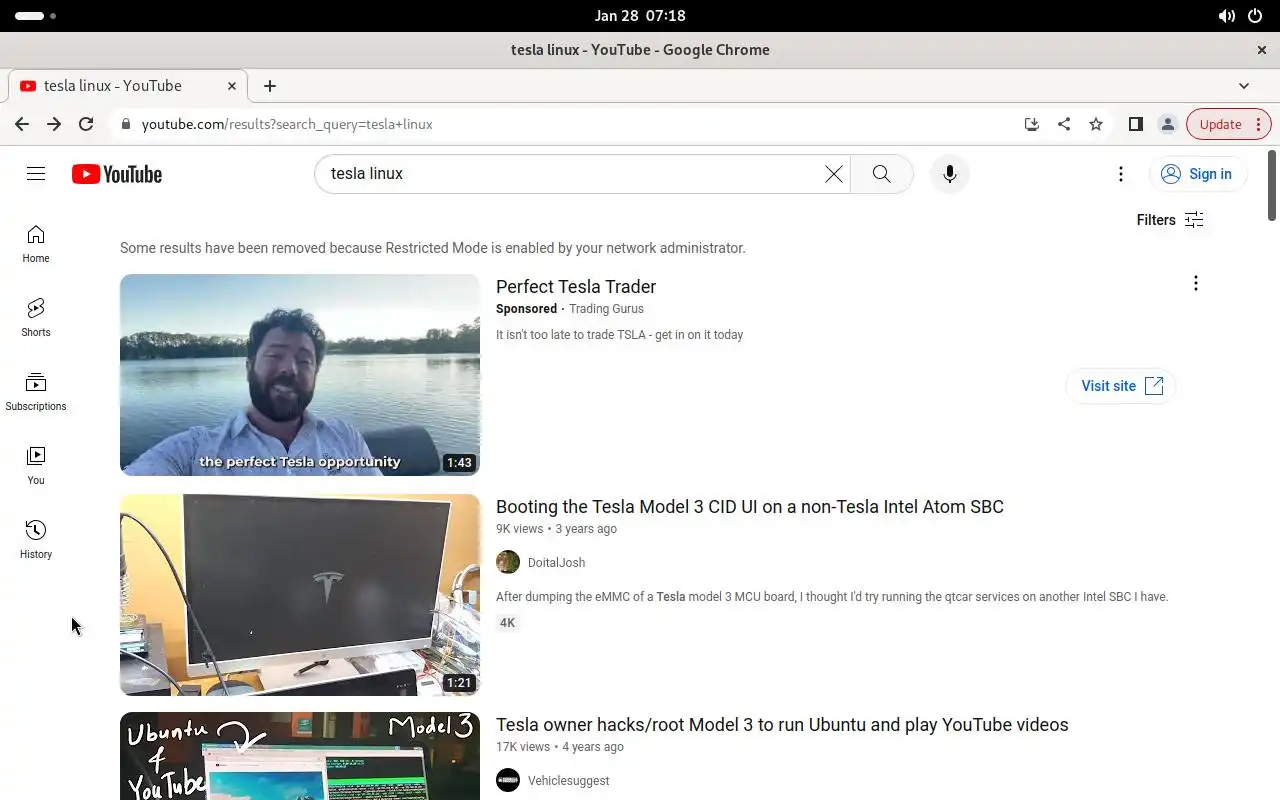Screen dimensions: 1280x800
Task: Open Tesla owner hacks/root Model 3 video title
Action: coord(782,725)
